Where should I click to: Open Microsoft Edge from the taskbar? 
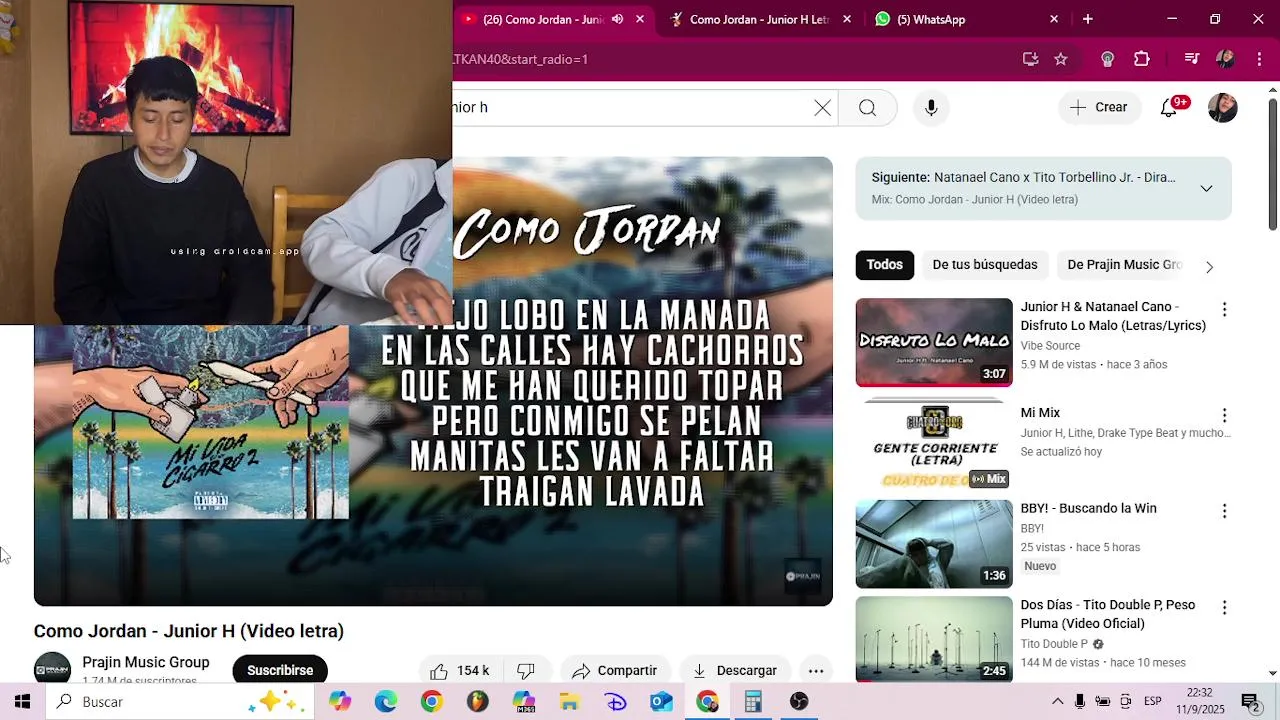point(386,702)
